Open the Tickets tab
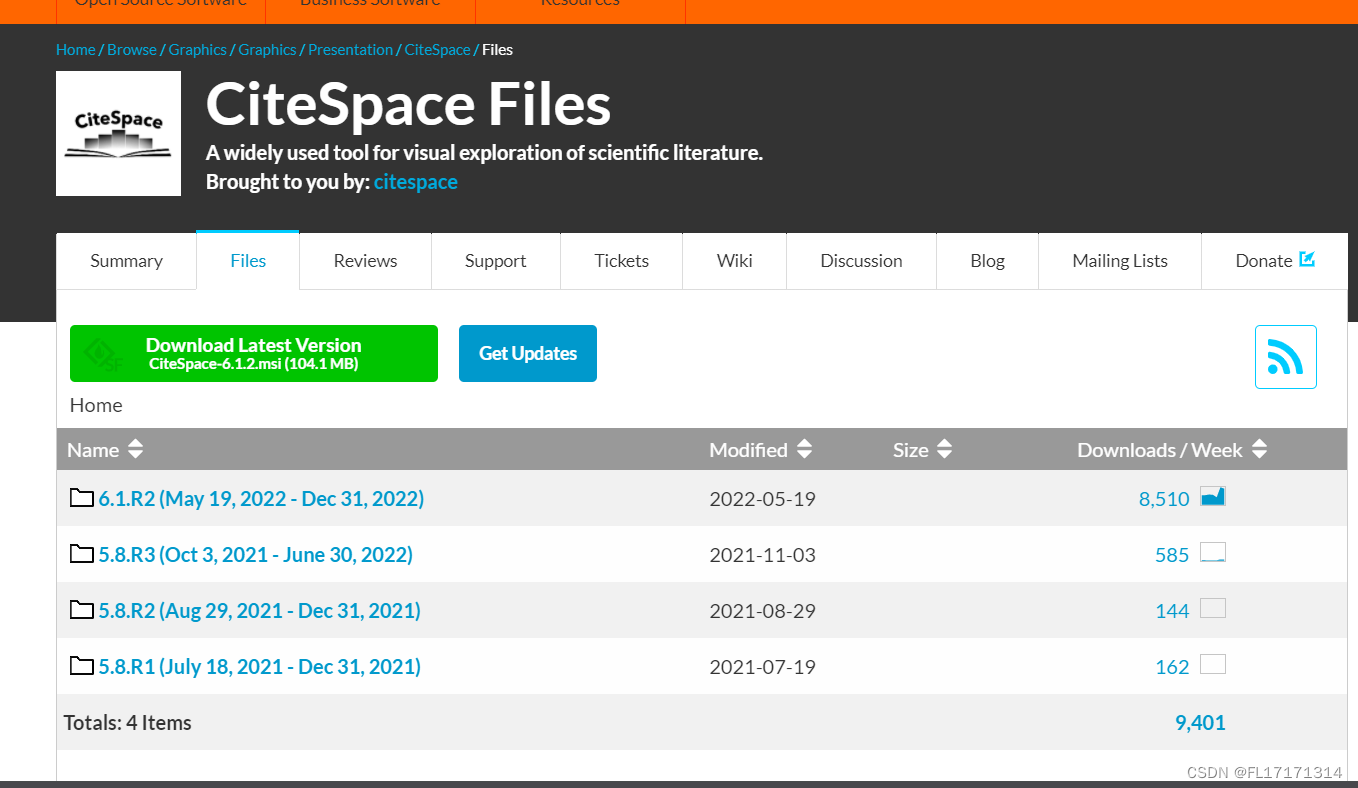 621,261
